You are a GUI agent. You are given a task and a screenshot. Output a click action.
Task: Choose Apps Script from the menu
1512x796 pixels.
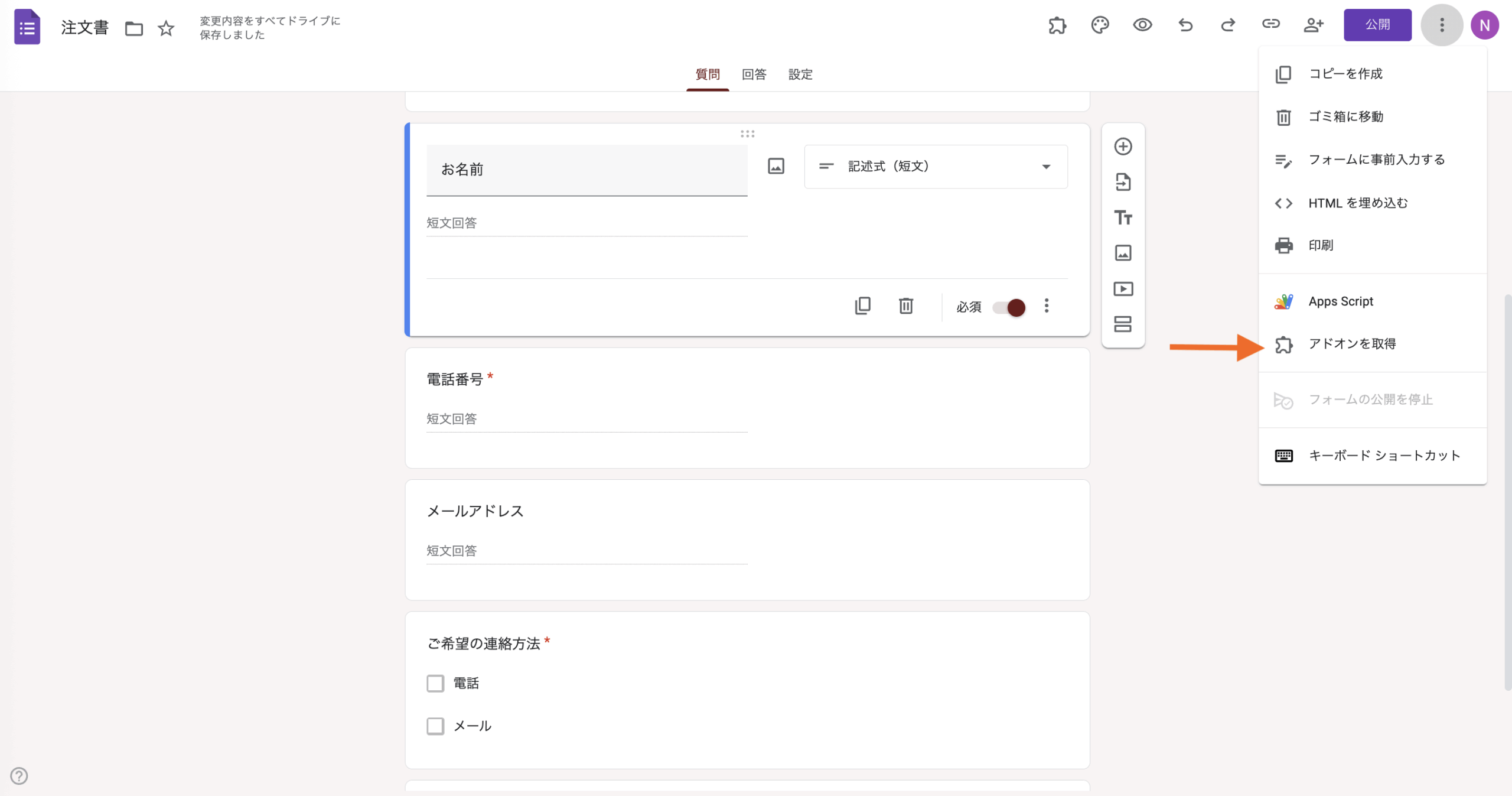pyautogui.click(x=1340, y=301)
